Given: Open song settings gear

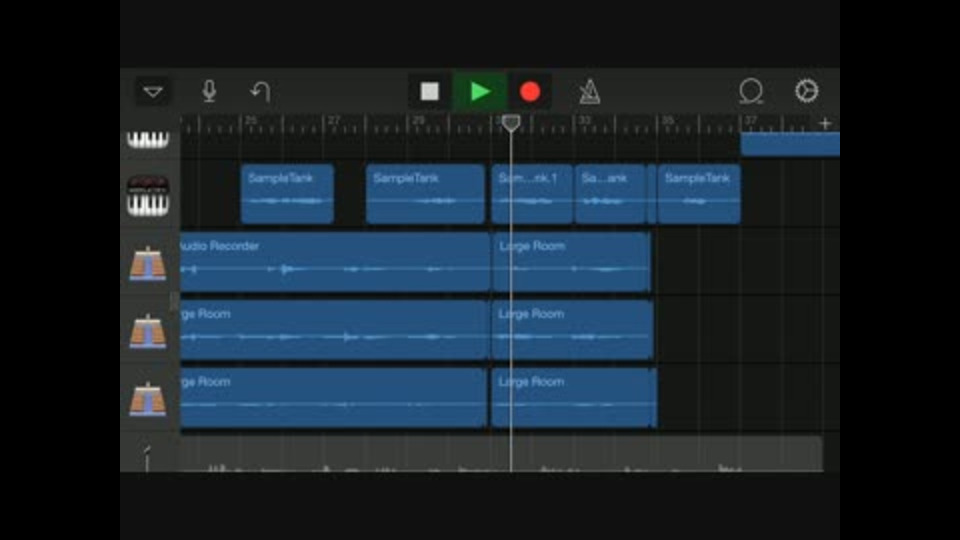Looking at the screenshot, I should click(806, 91).
